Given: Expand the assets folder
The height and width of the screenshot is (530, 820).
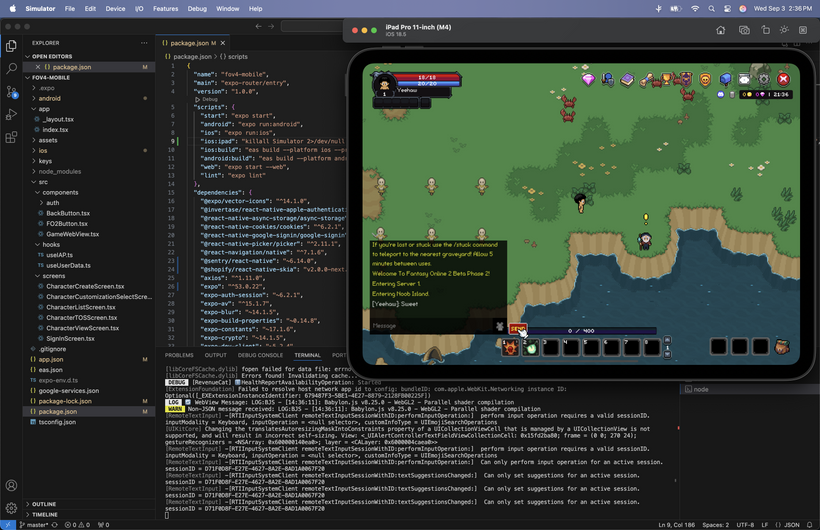Looking at the screenshot, I should click(48, 140).
